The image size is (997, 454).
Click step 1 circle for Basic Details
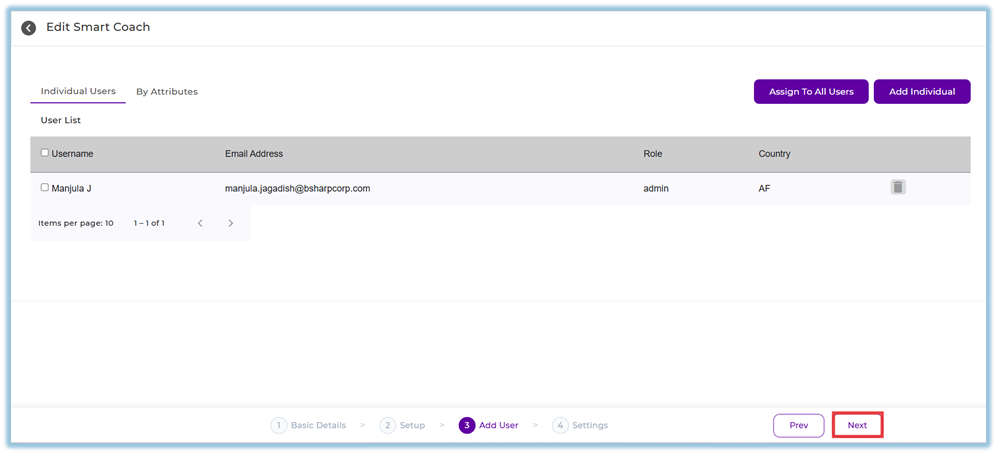tap(278, 425)
